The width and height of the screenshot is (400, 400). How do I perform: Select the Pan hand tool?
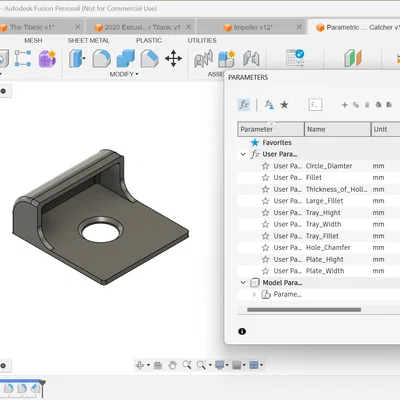click(172, 365)
